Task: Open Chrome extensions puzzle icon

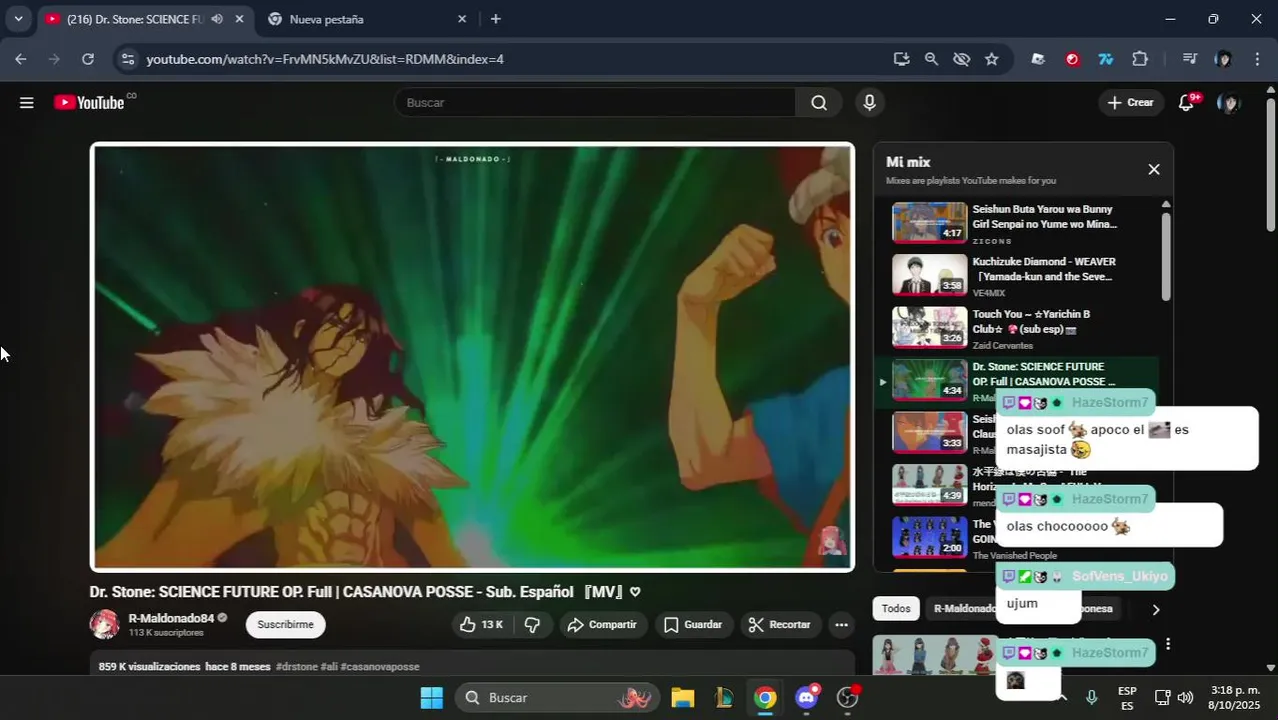Action: coord(1140,59)
